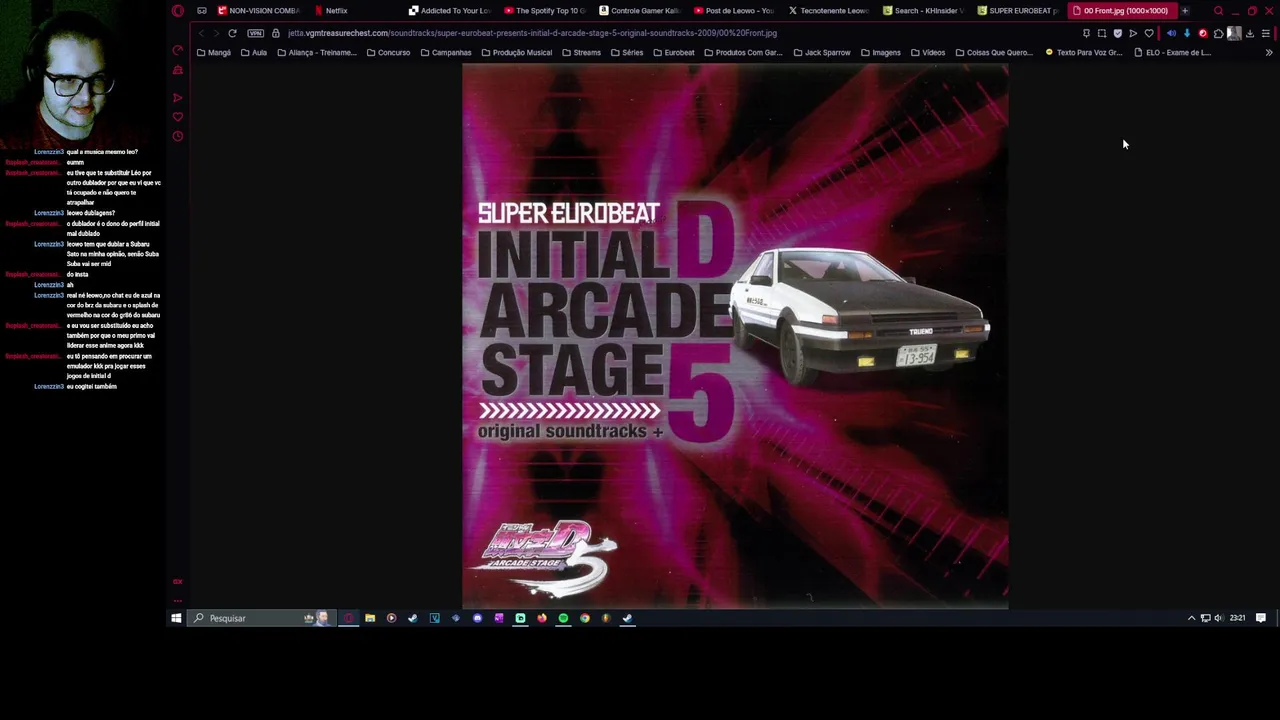Switch to the Search - KHInsider tab
Image resolution: width=1280 pixels, height=720 pixels.
coord(925,11)
